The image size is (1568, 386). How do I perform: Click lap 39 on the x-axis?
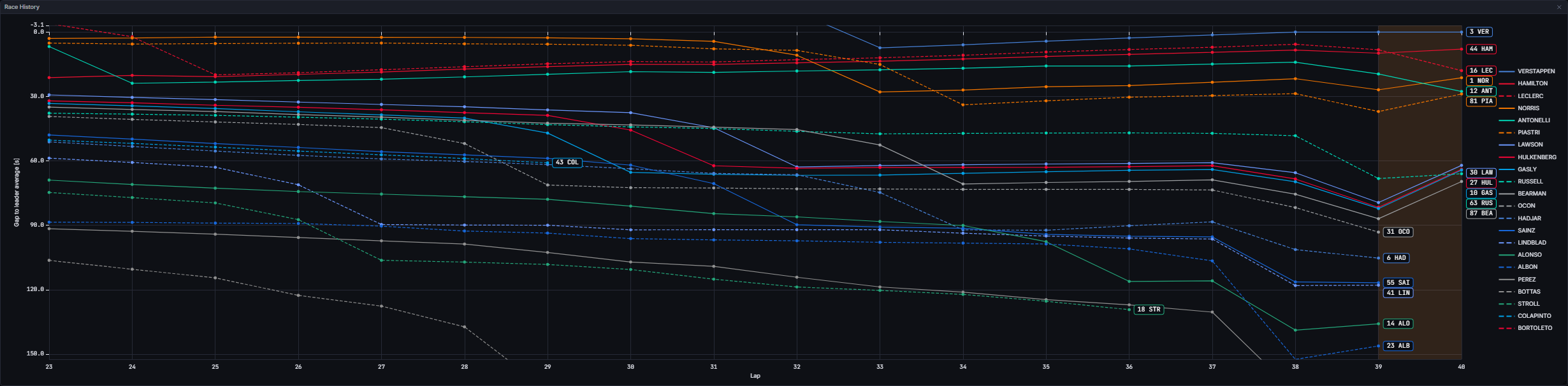tap(1378, 367)
